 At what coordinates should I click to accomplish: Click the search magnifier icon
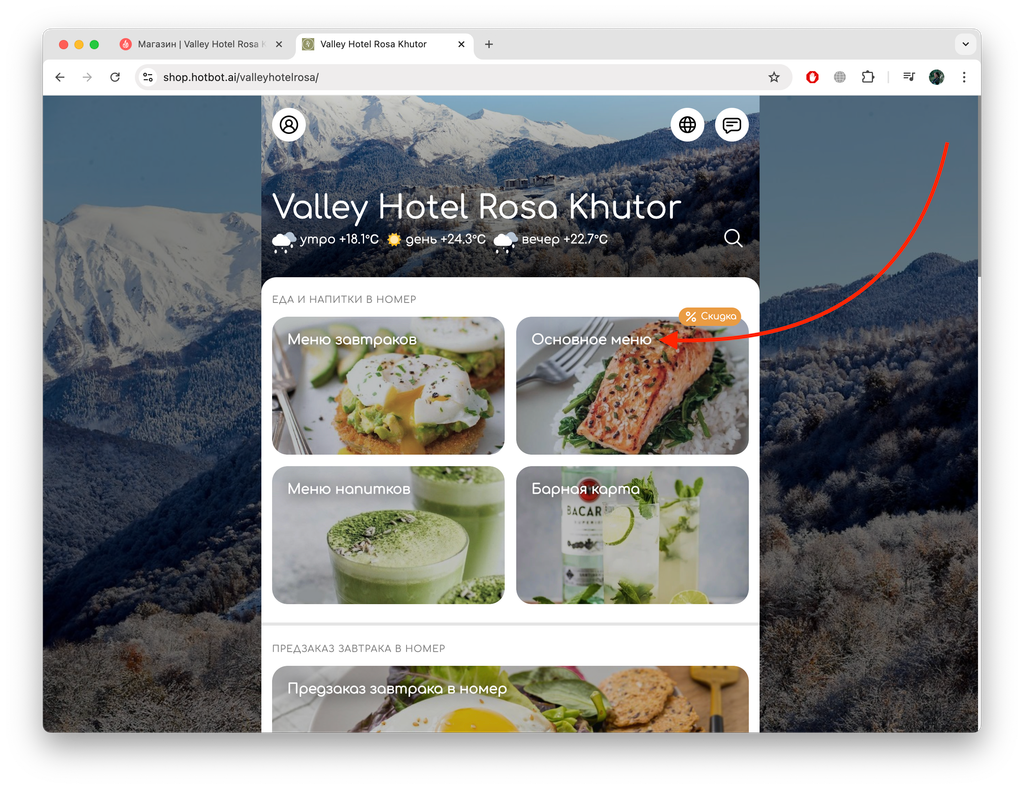coord(733,238)
